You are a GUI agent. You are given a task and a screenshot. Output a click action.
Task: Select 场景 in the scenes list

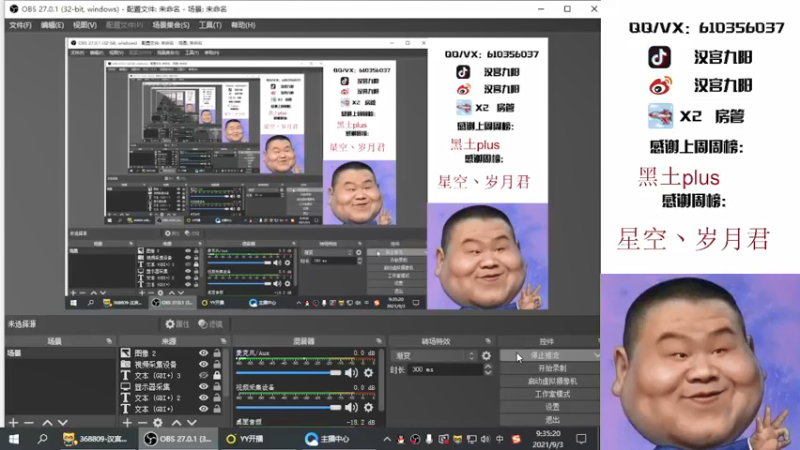click(x=60, y=353)
